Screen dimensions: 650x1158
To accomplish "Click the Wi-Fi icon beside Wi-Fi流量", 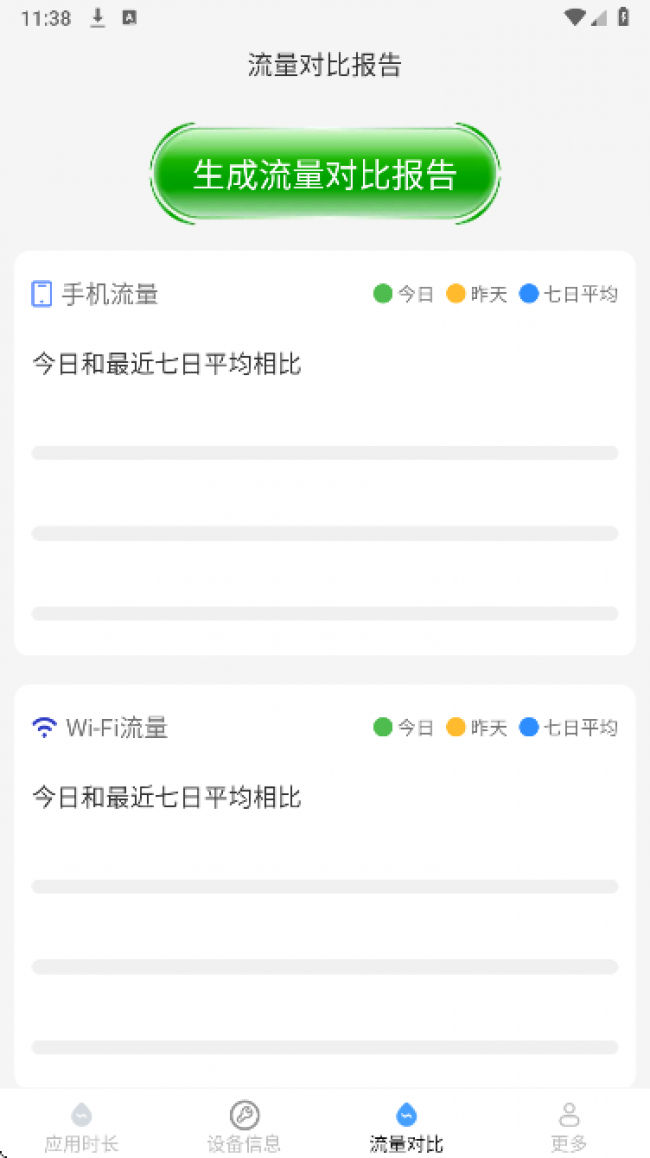I will 44,727.
